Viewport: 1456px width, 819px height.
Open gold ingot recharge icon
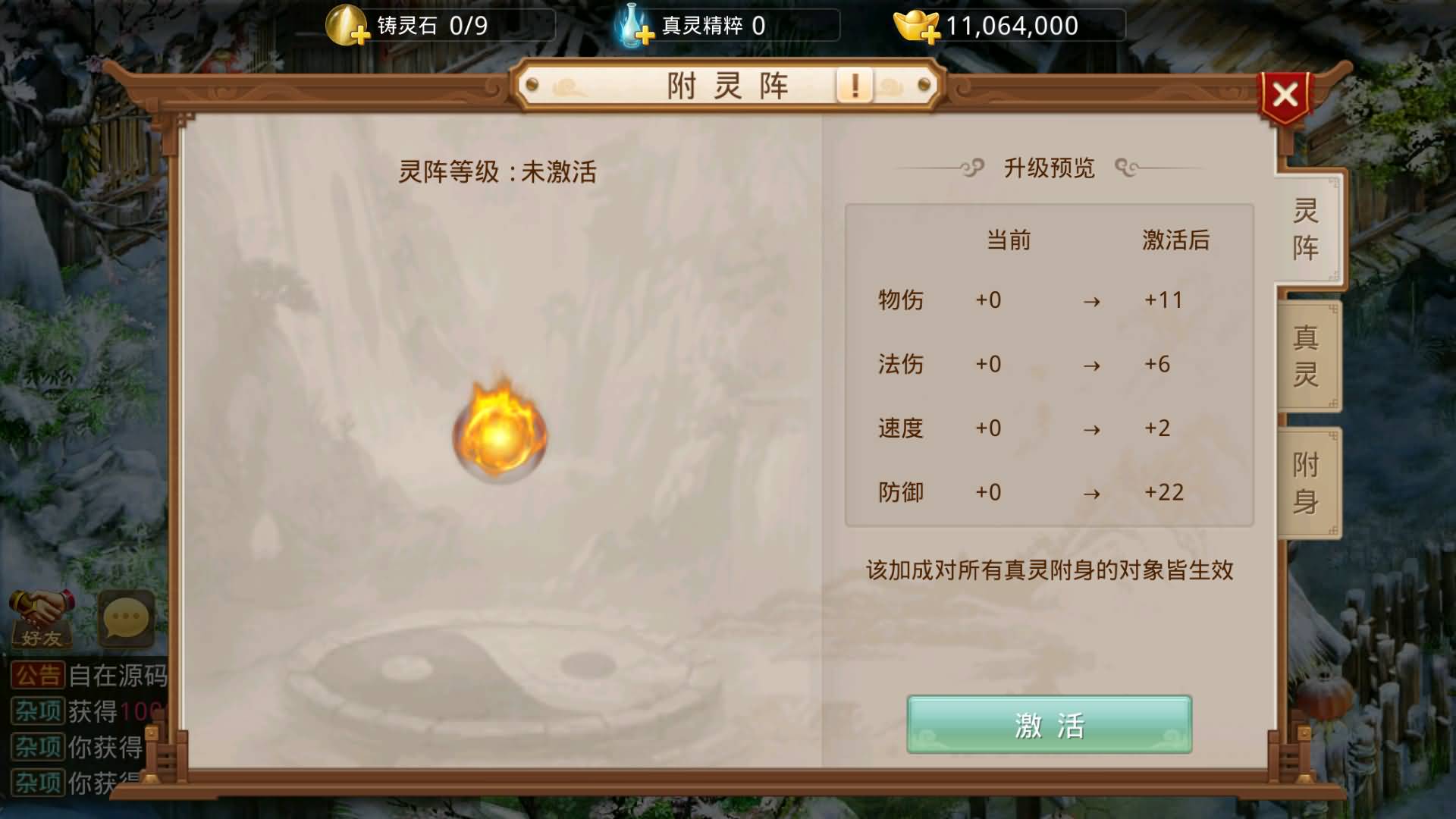coord(917,26)
